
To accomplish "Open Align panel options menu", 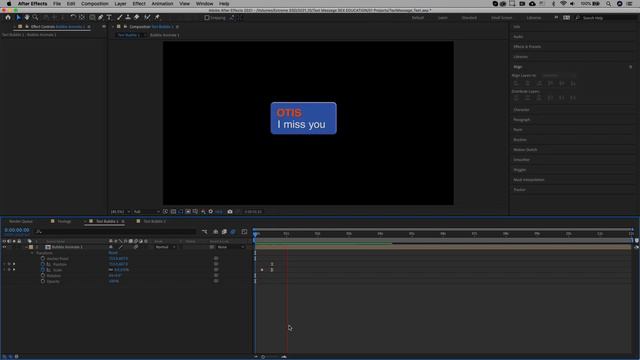I will coord(630,67).
